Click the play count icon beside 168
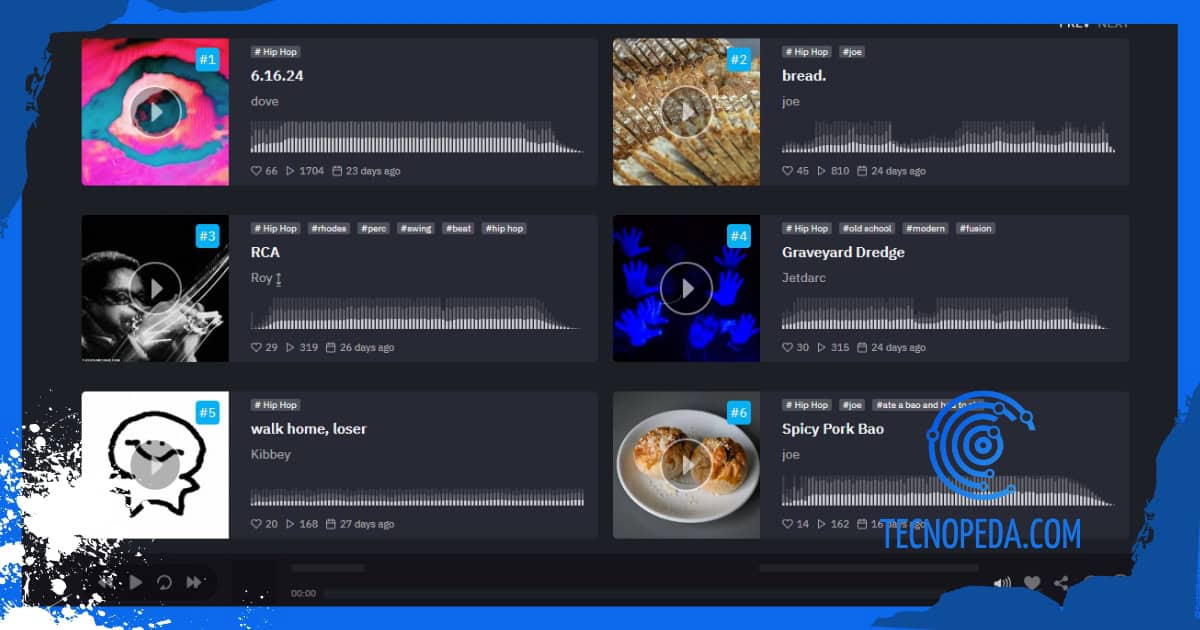The height and width of the screenshot is (630, 1200). (290, 524)
